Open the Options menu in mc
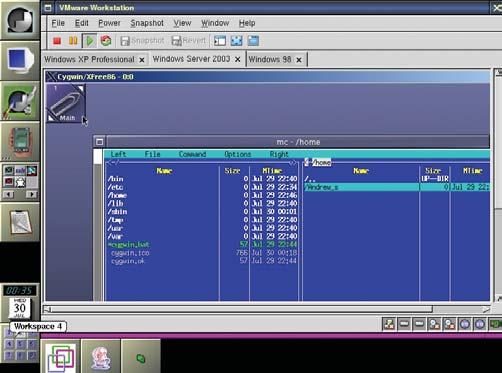Viewport: 502px width, 373px height. pos(238,154)
